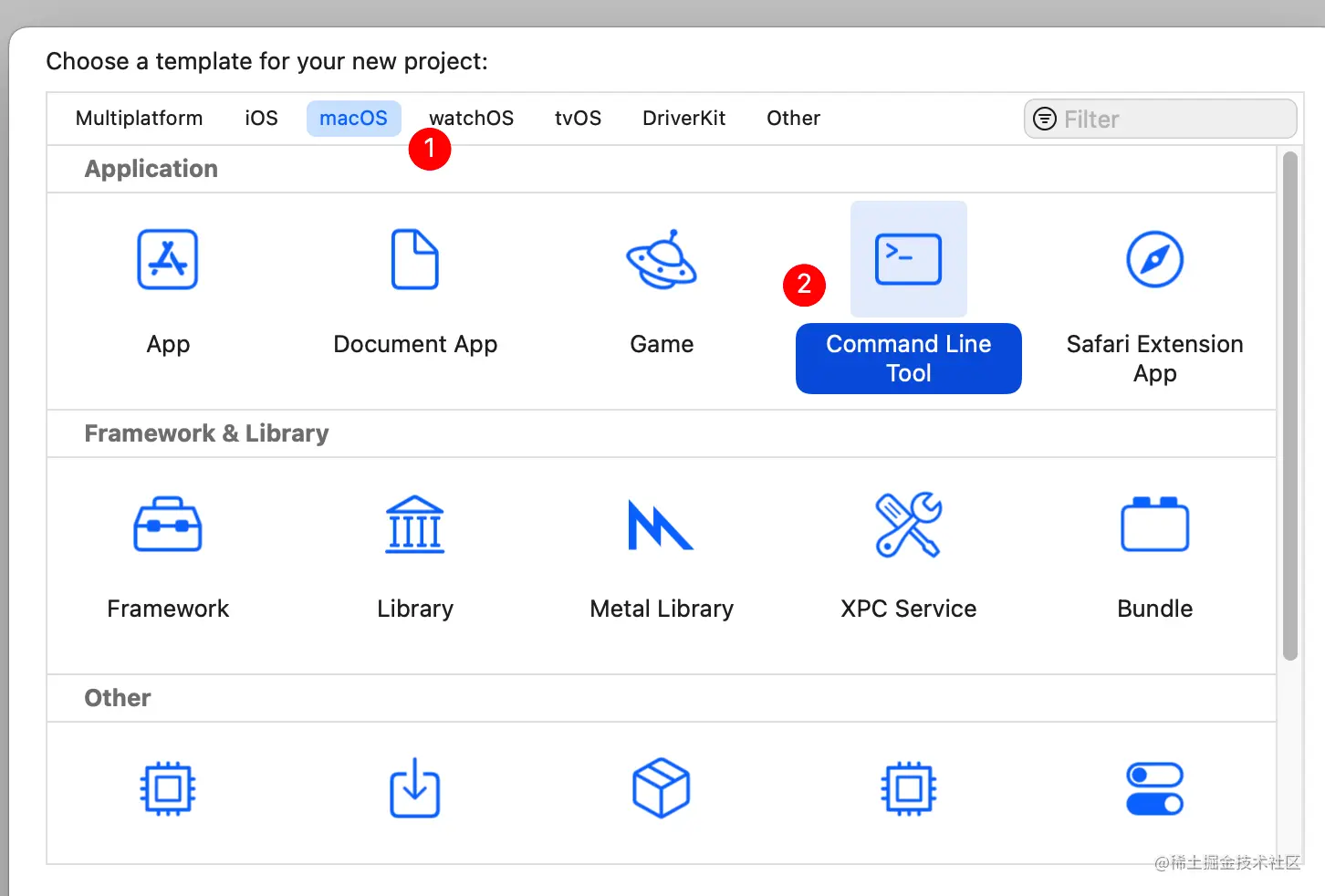
Task: Pick the cube package icon in Other
Action: pyautogui.click(x=662, y=788)
